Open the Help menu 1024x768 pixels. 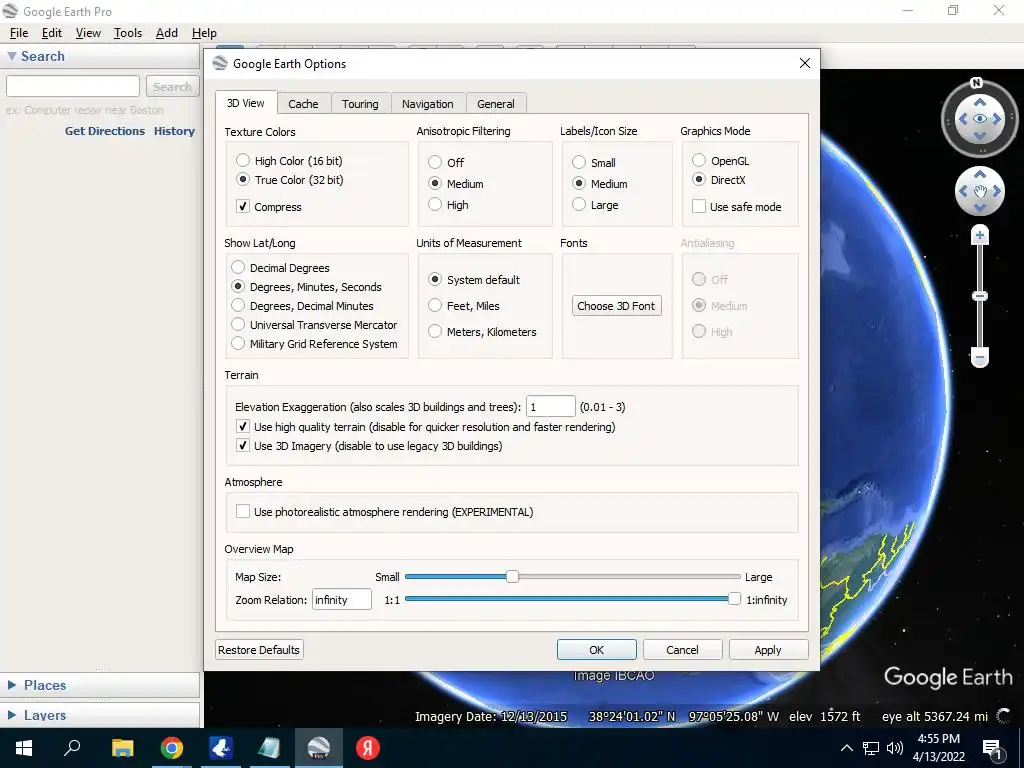(204, 33)
